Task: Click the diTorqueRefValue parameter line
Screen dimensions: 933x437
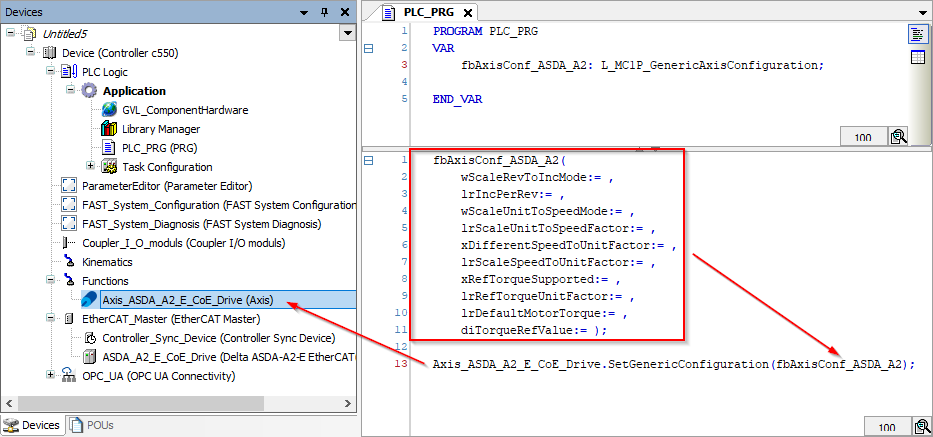Action: 534,330
